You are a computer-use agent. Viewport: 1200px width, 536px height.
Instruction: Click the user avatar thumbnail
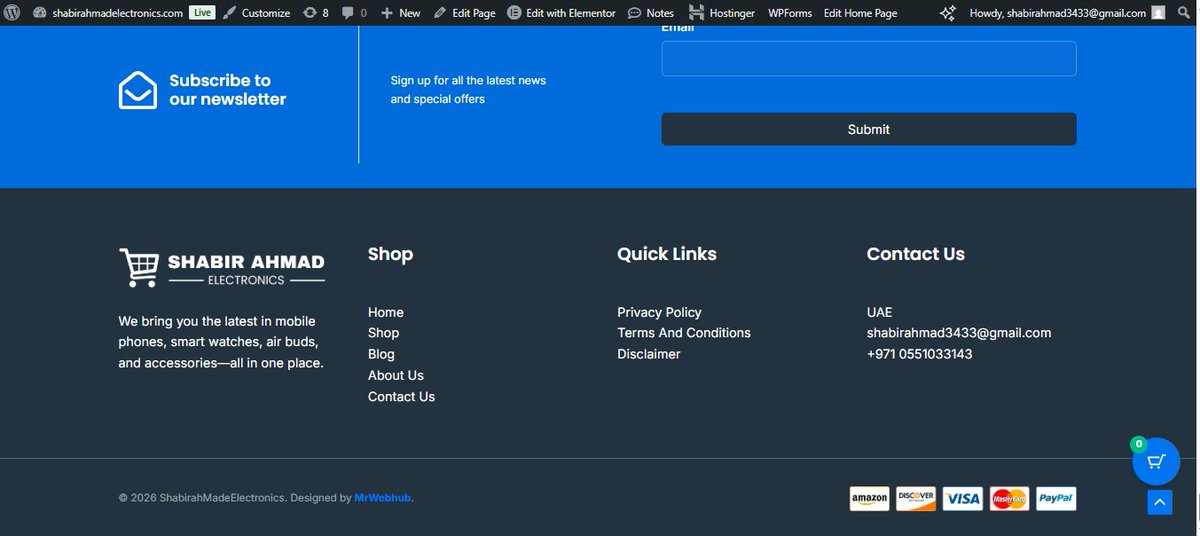[1158, 13]
